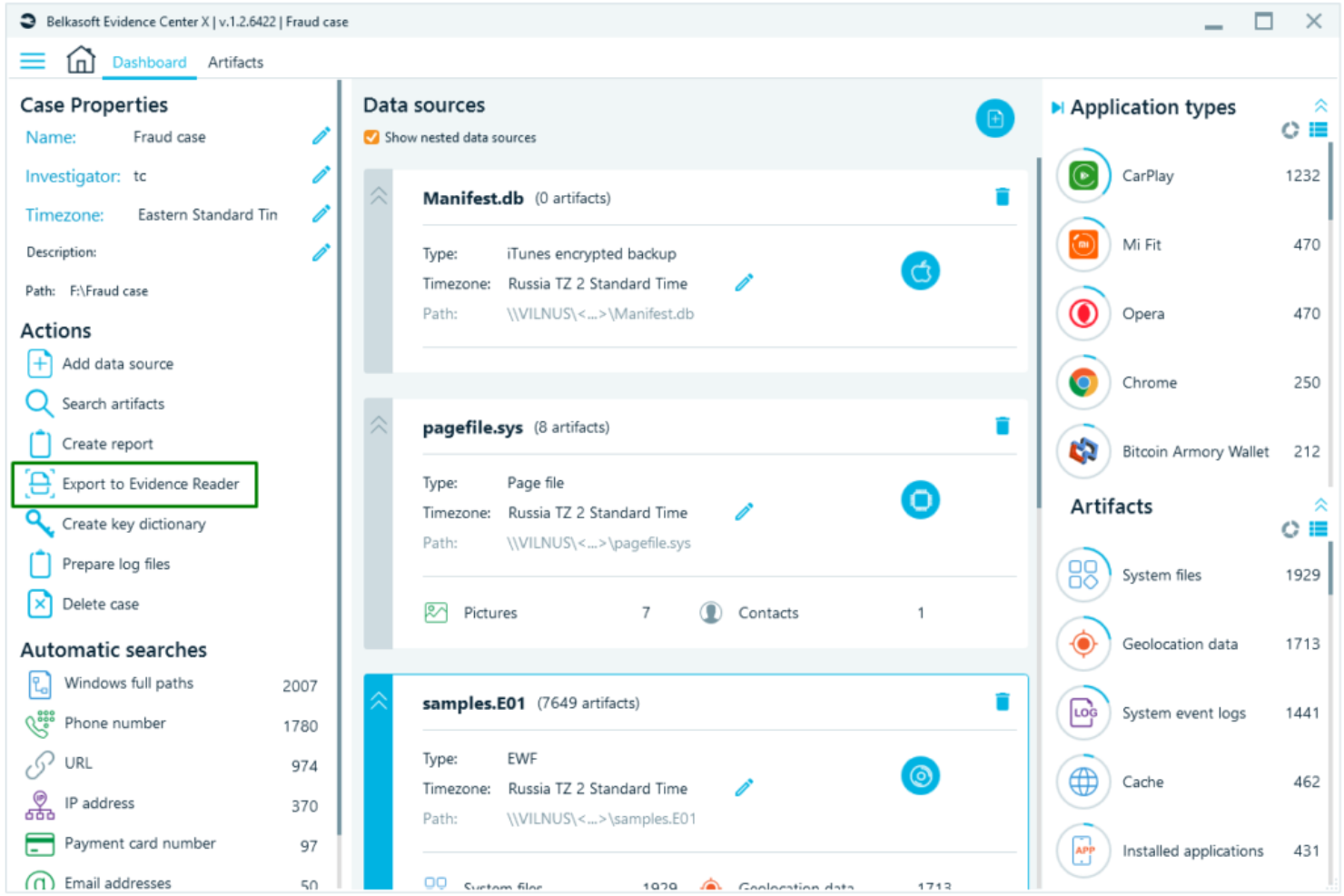Viewport: 1344px width, 896px height.
Task: Open Installed applications artifacts
Action: point(1189,852)
